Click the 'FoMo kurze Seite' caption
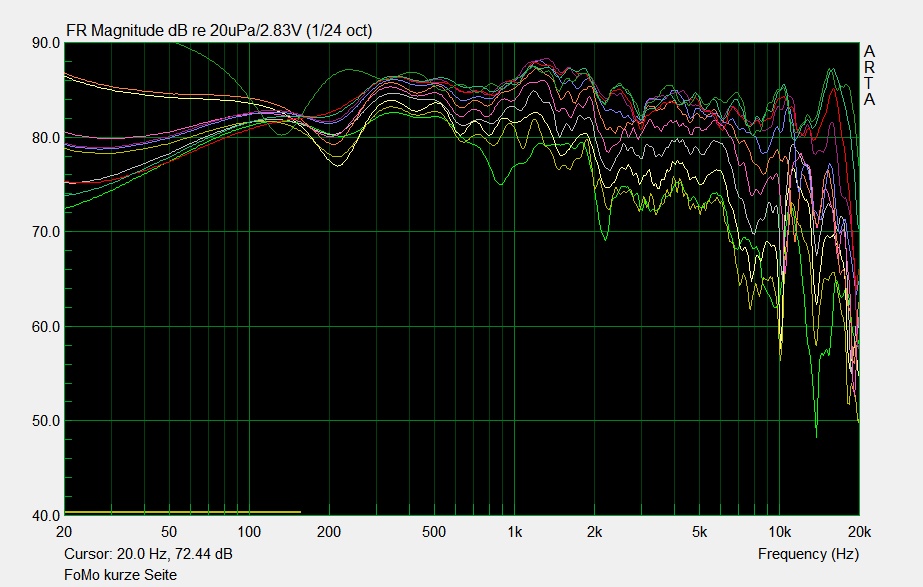This screenshot has height=587, width=923. [x=120, y=575]
